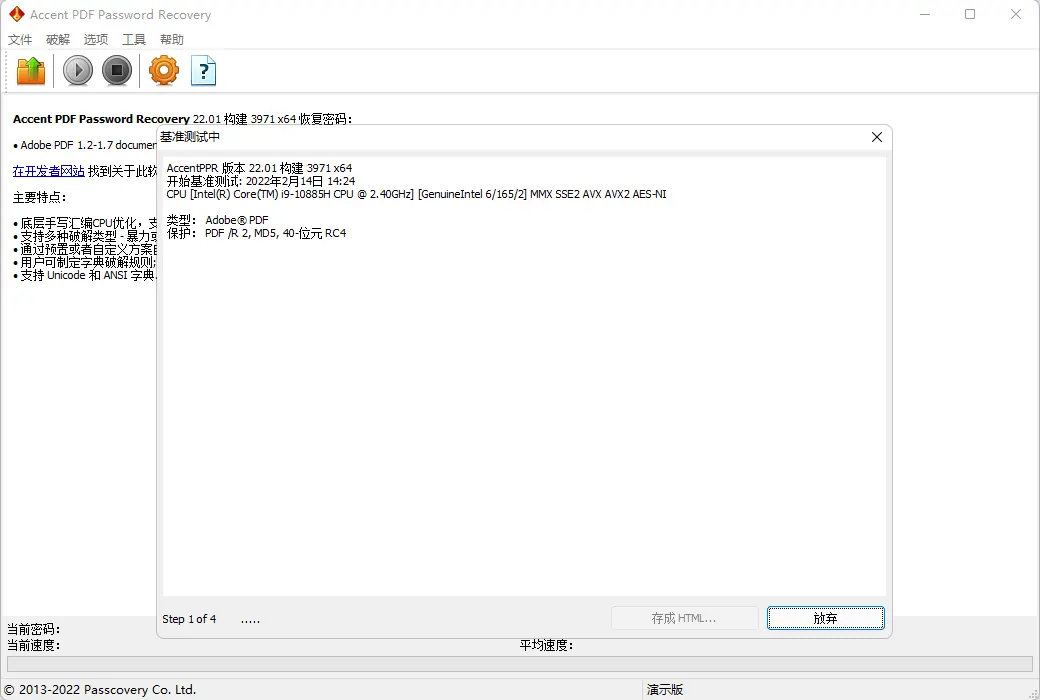The height and width of the screenshot is (700, 1040).
Task: Start recovery with the play icon
Action: [78, 70]
